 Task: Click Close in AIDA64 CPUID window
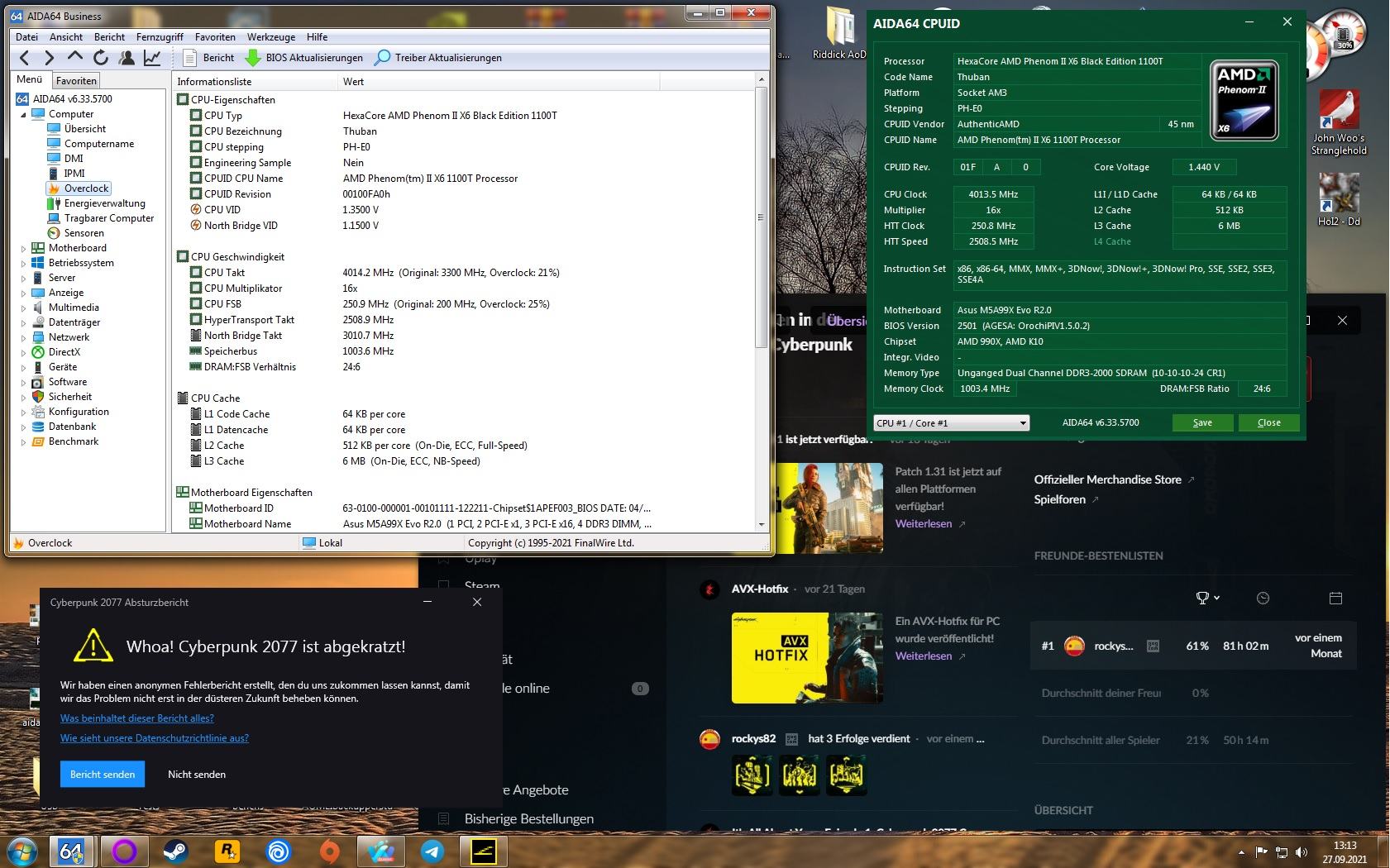click(x=1268, y=422)
